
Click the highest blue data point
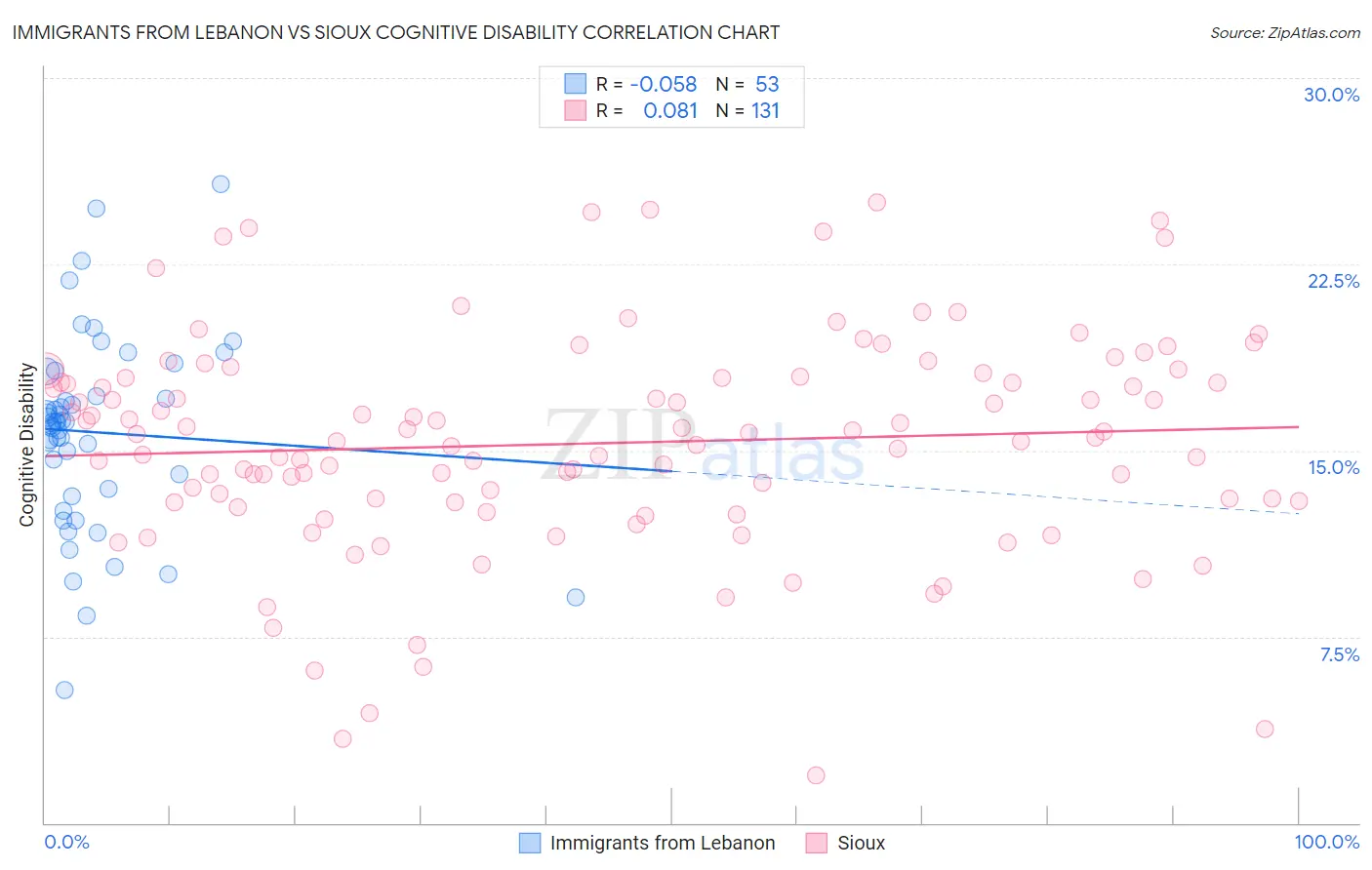coord(221,183)
